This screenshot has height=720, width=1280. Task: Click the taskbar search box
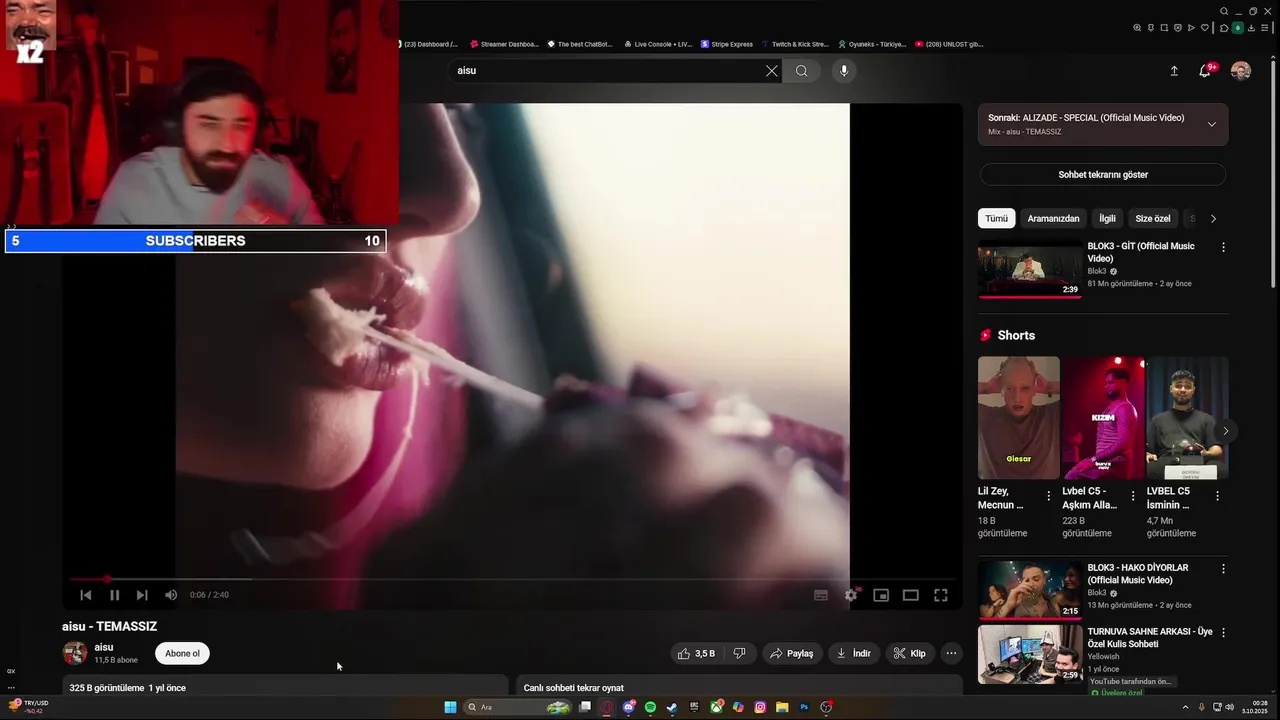(x=518, y=707)
